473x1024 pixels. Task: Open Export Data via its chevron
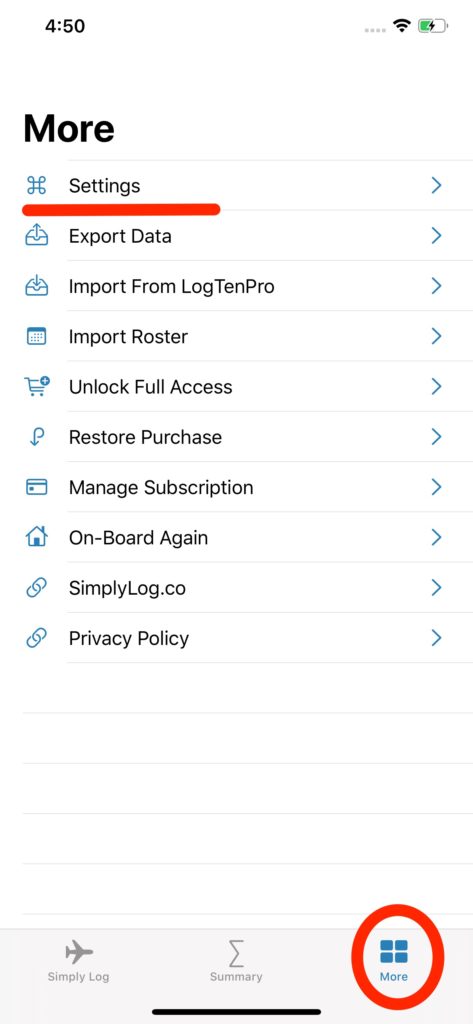436,235
